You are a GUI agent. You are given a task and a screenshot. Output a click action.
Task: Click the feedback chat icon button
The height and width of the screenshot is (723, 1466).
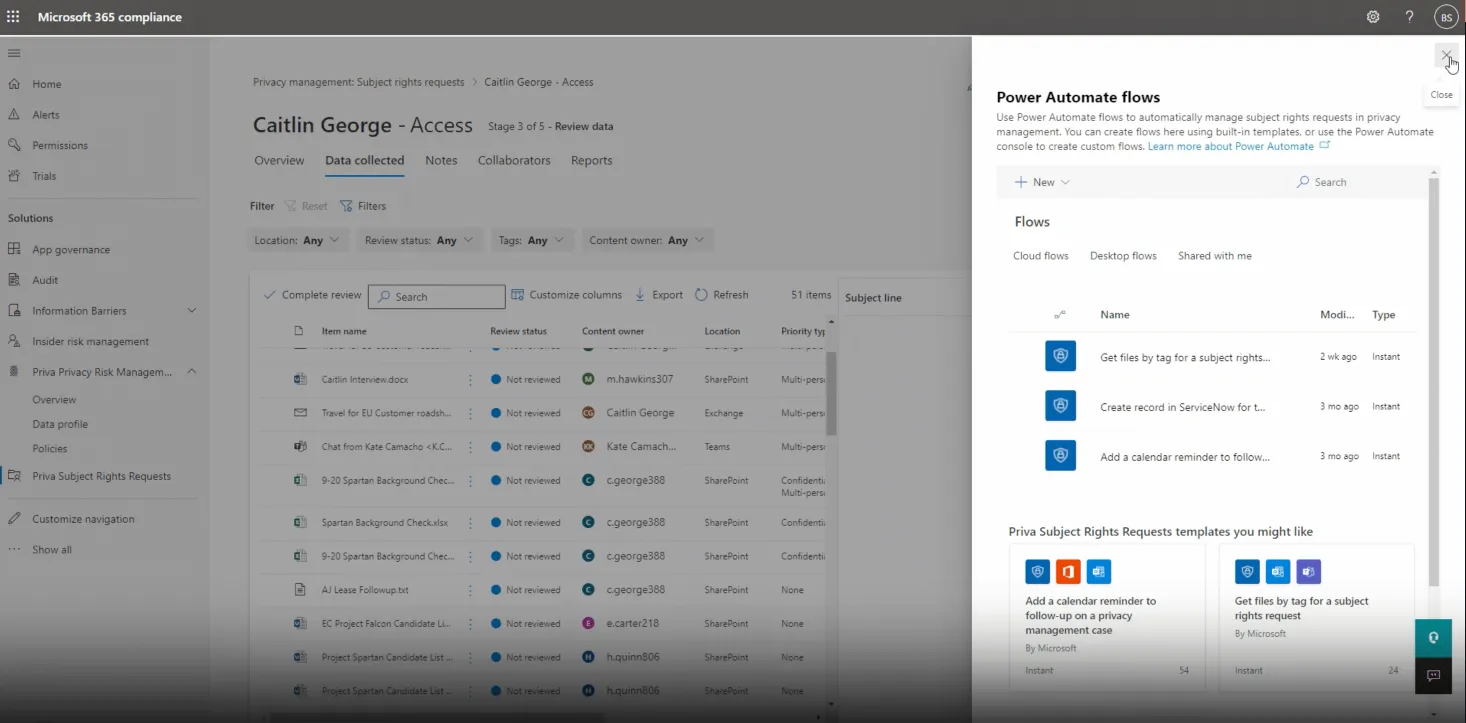[x=1433, y=676]
